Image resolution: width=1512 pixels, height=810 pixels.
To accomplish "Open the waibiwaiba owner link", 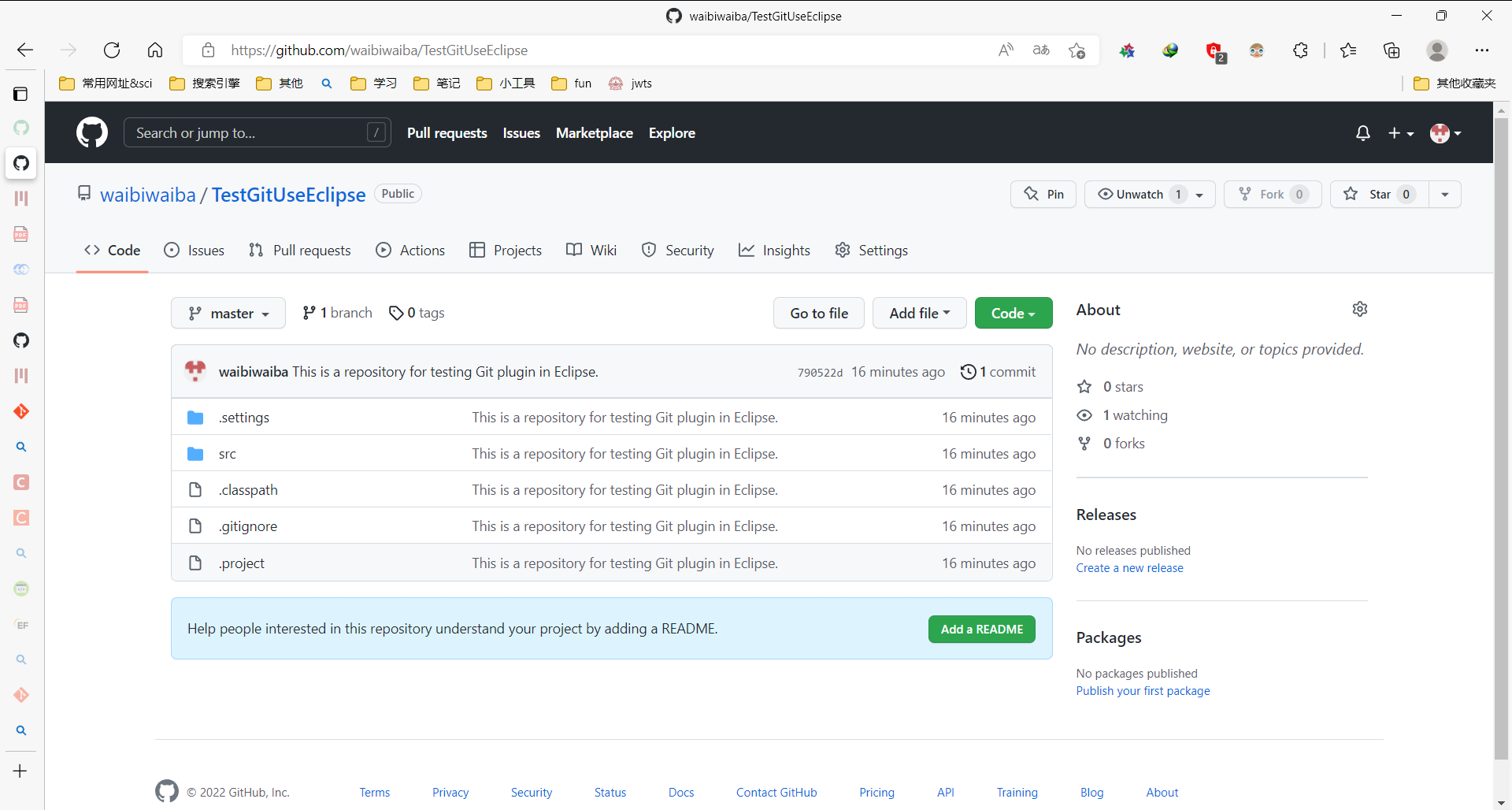I will coord(148,195).
